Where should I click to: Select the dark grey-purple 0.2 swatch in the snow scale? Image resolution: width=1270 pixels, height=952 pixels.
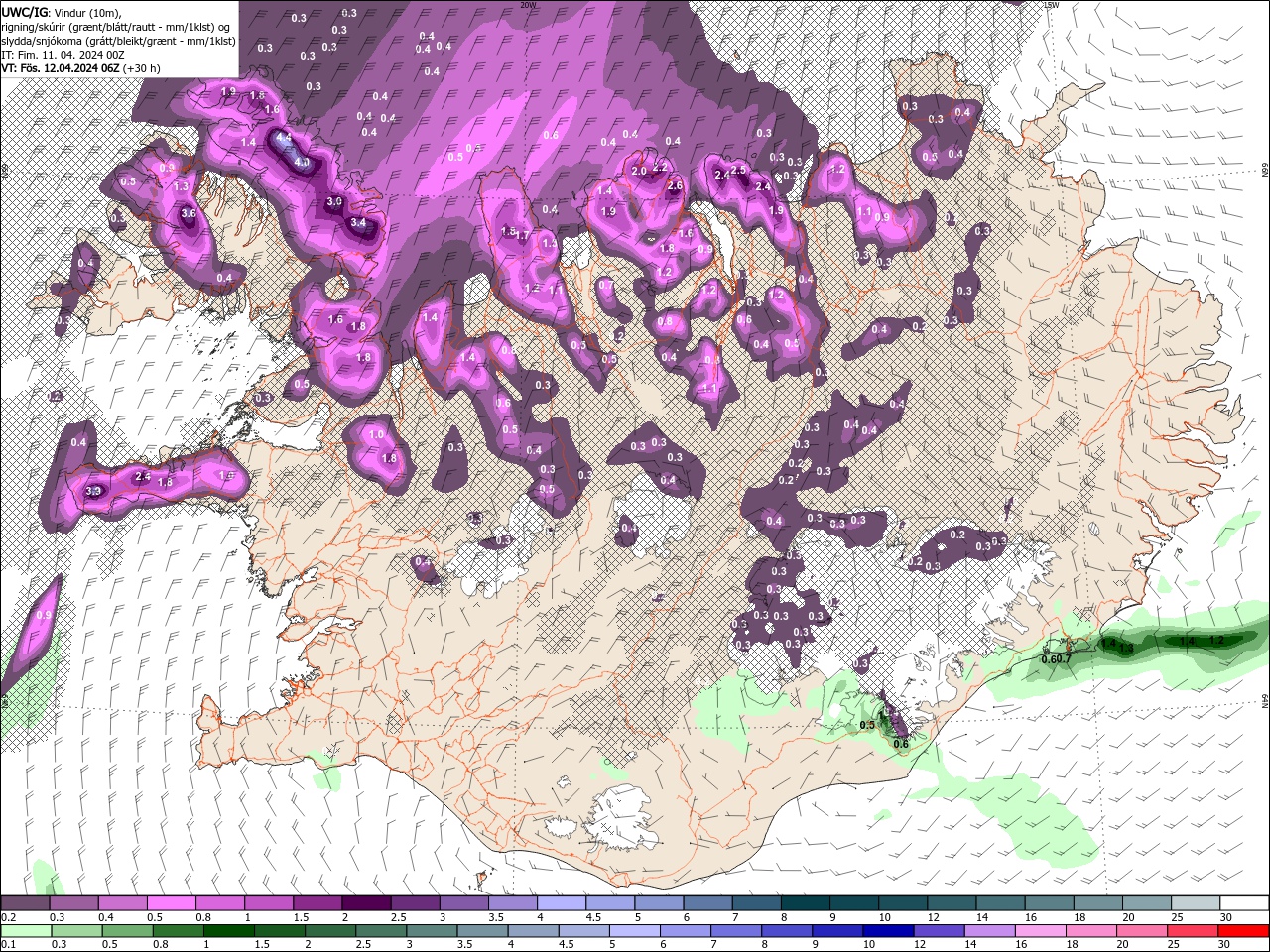(25, 903)
